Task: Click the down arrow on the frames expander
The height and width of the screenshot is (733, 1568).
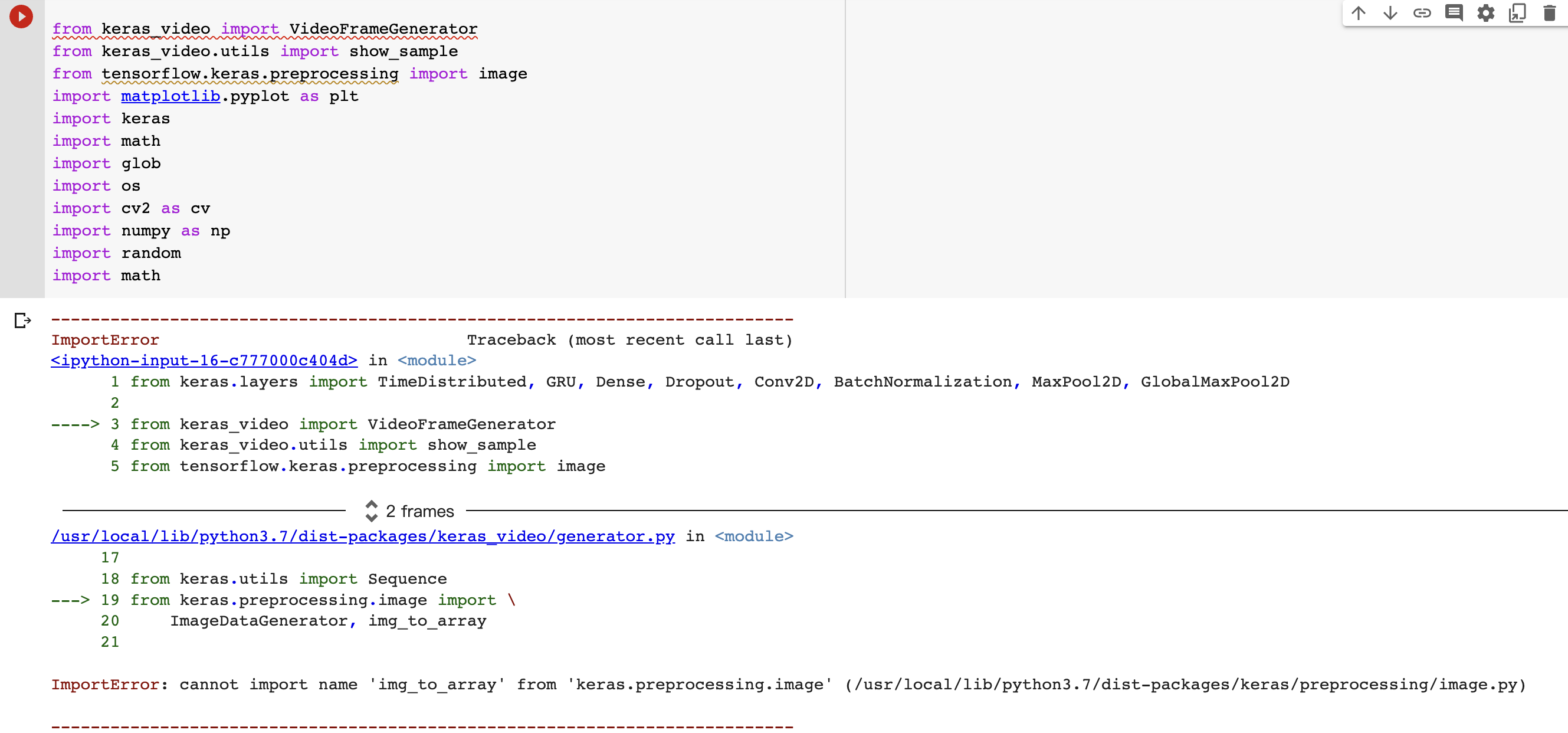Action: pos(372,517)
